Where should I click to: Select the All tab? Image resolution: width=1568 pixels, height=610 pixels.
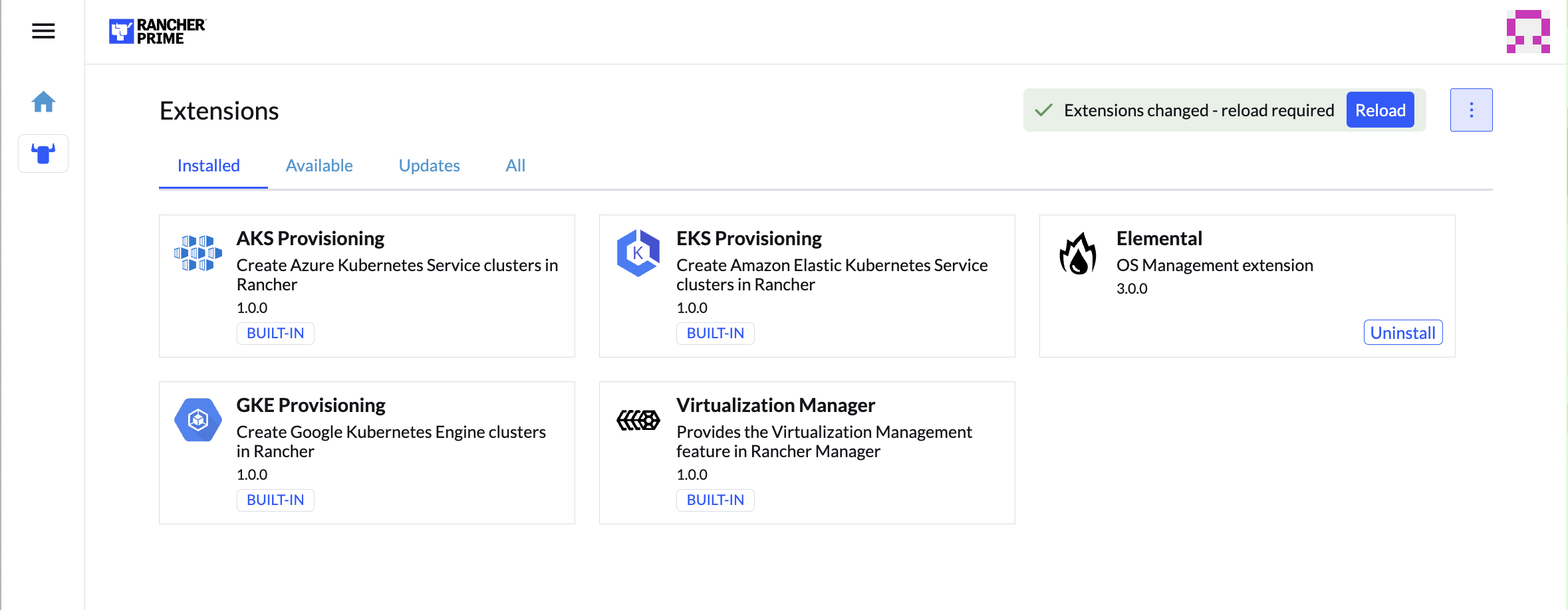pyautogui.click(x=515, y=165)
